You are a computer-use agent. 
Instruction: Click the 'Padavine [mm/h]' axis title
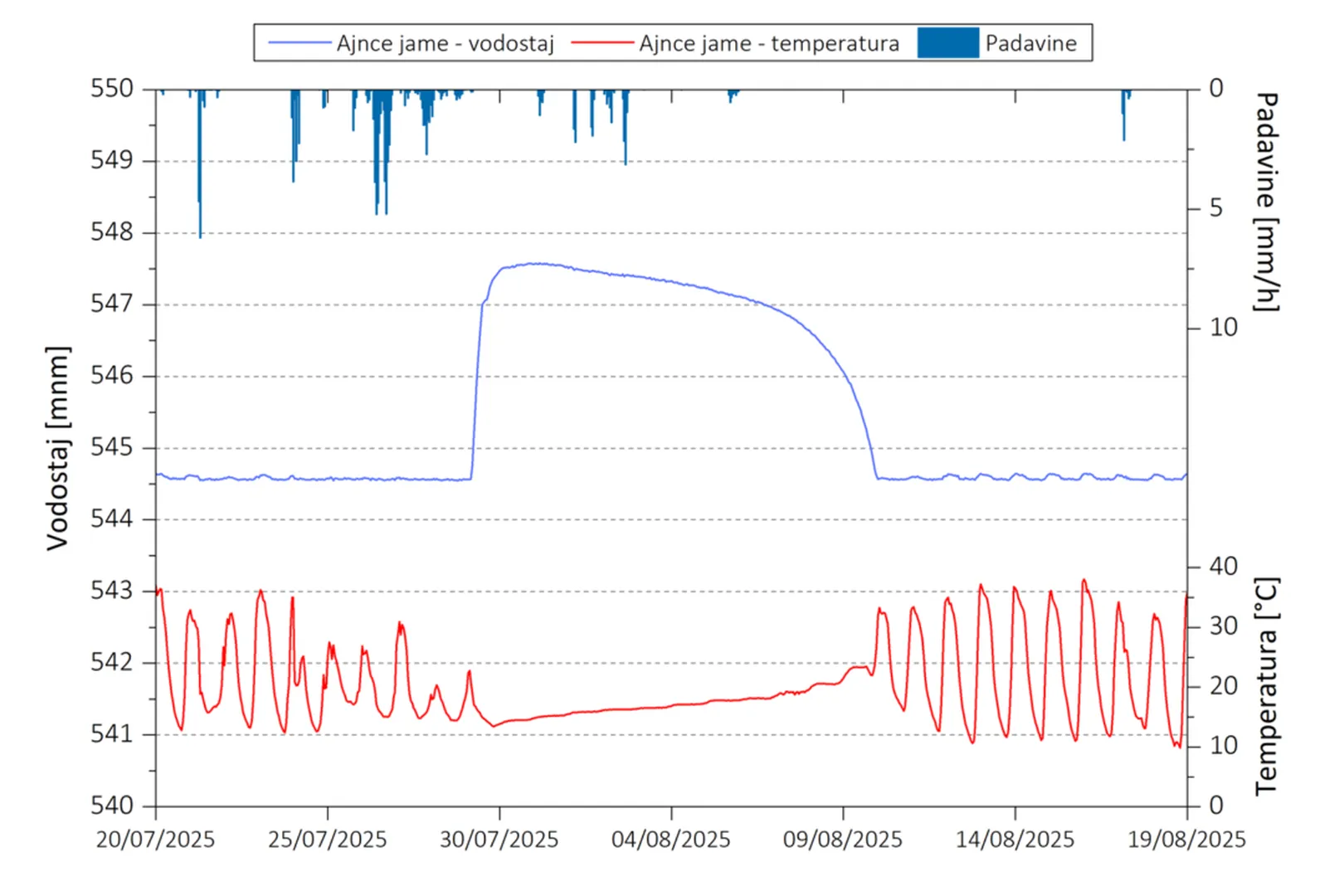[1267, 202]
